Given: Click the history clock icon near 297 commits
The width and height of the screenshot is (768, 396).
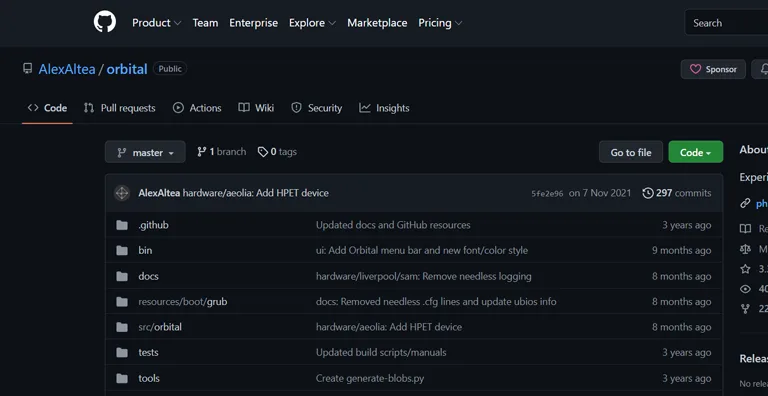Looking at the screenshot, I should (648, 193).
